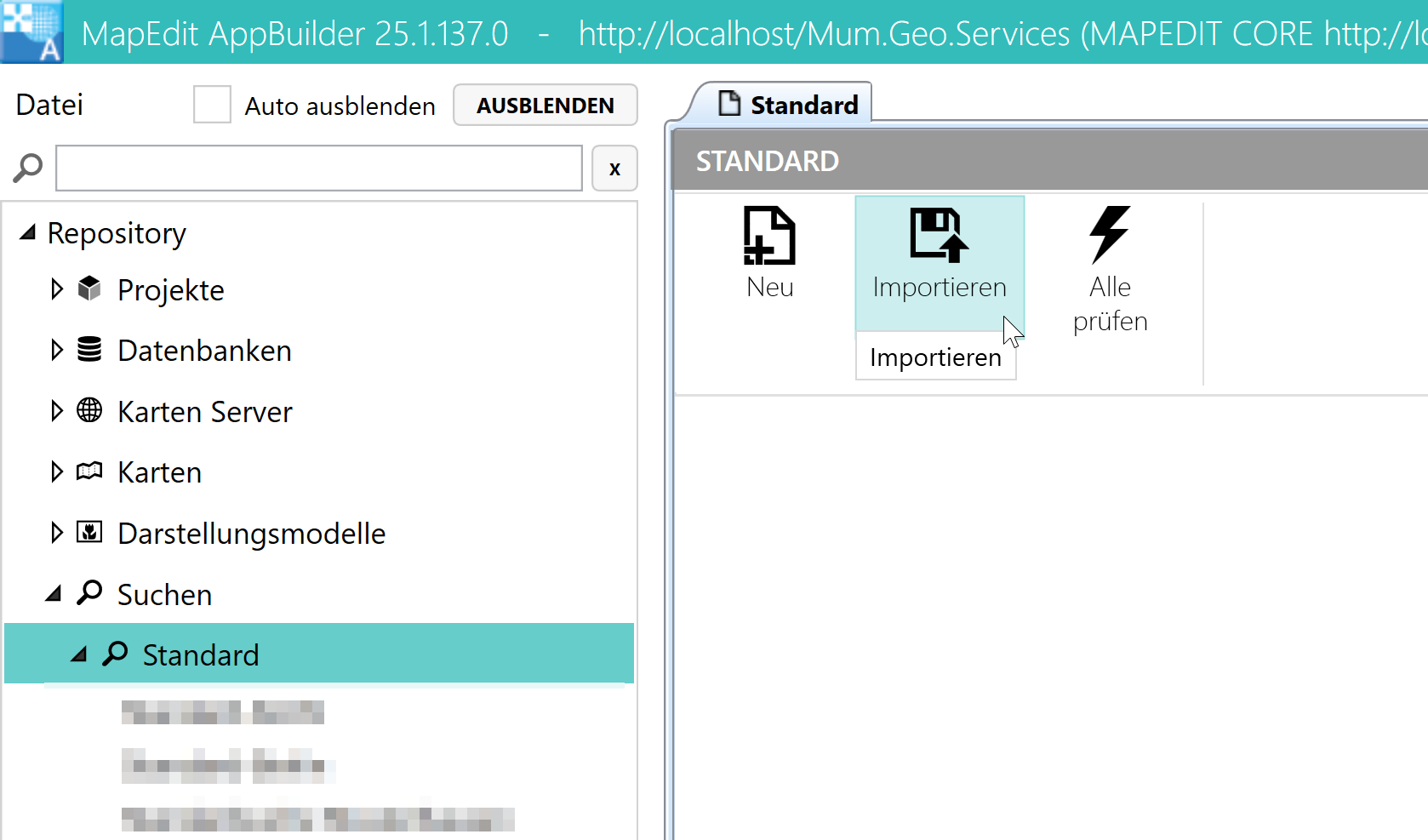This screenshot has height=840, width=1428.
Task: Click the MapEdit AppBuilder logo icon
Action: (31, 31)
